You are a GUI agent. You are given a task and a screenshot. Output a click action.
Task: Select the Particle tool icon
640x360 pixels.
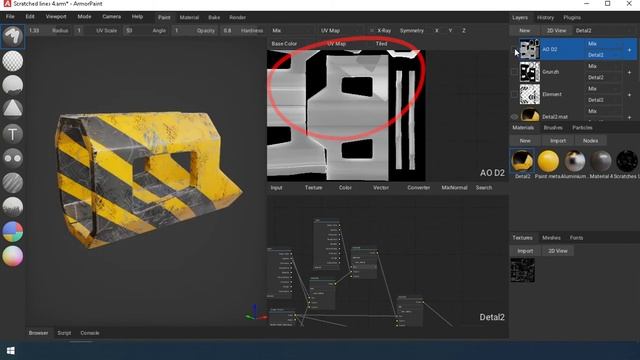[x=13, y=207]
